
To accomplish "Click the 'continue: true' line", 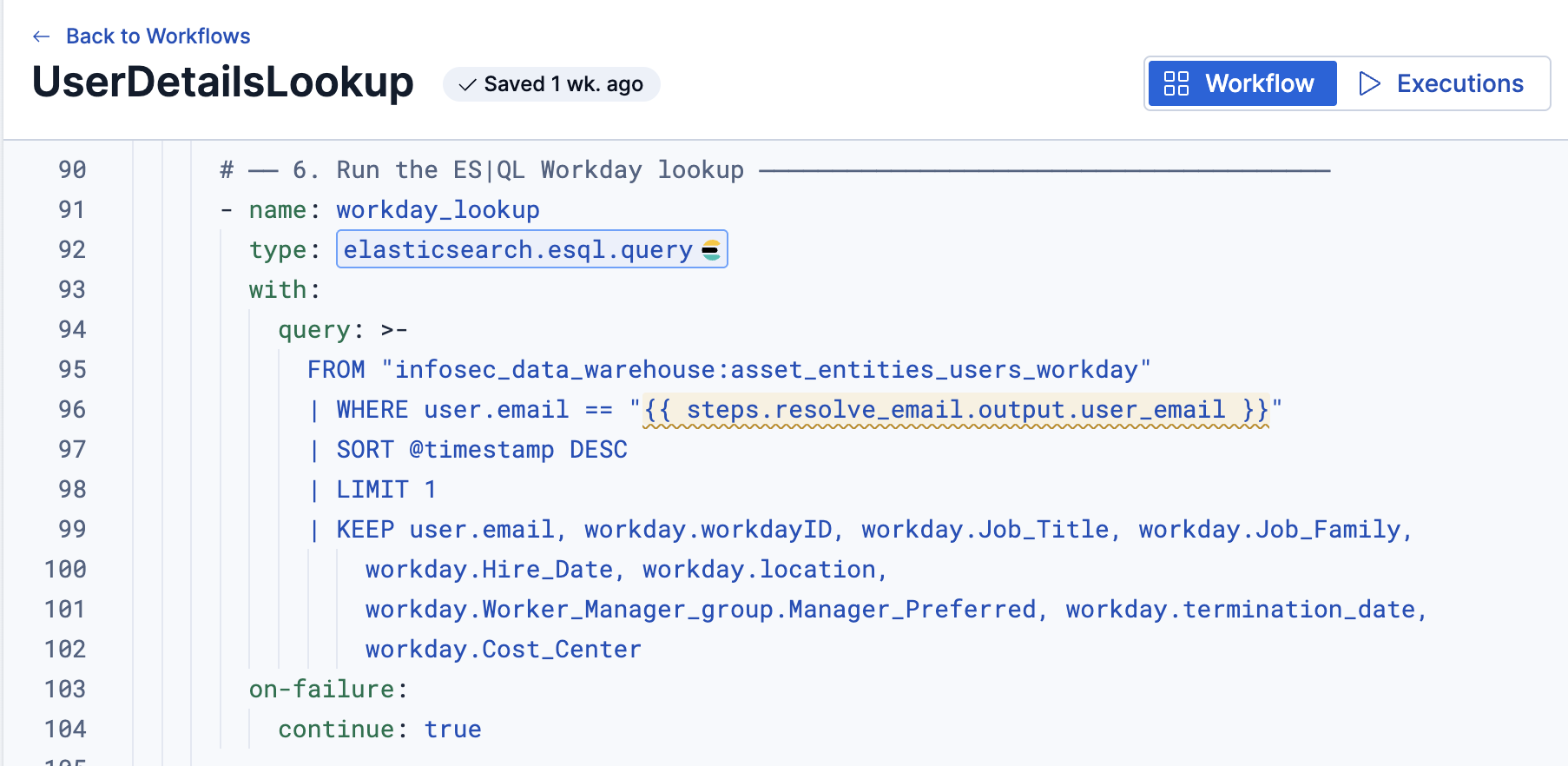I will pyautogui.click(x=379, y=730).
